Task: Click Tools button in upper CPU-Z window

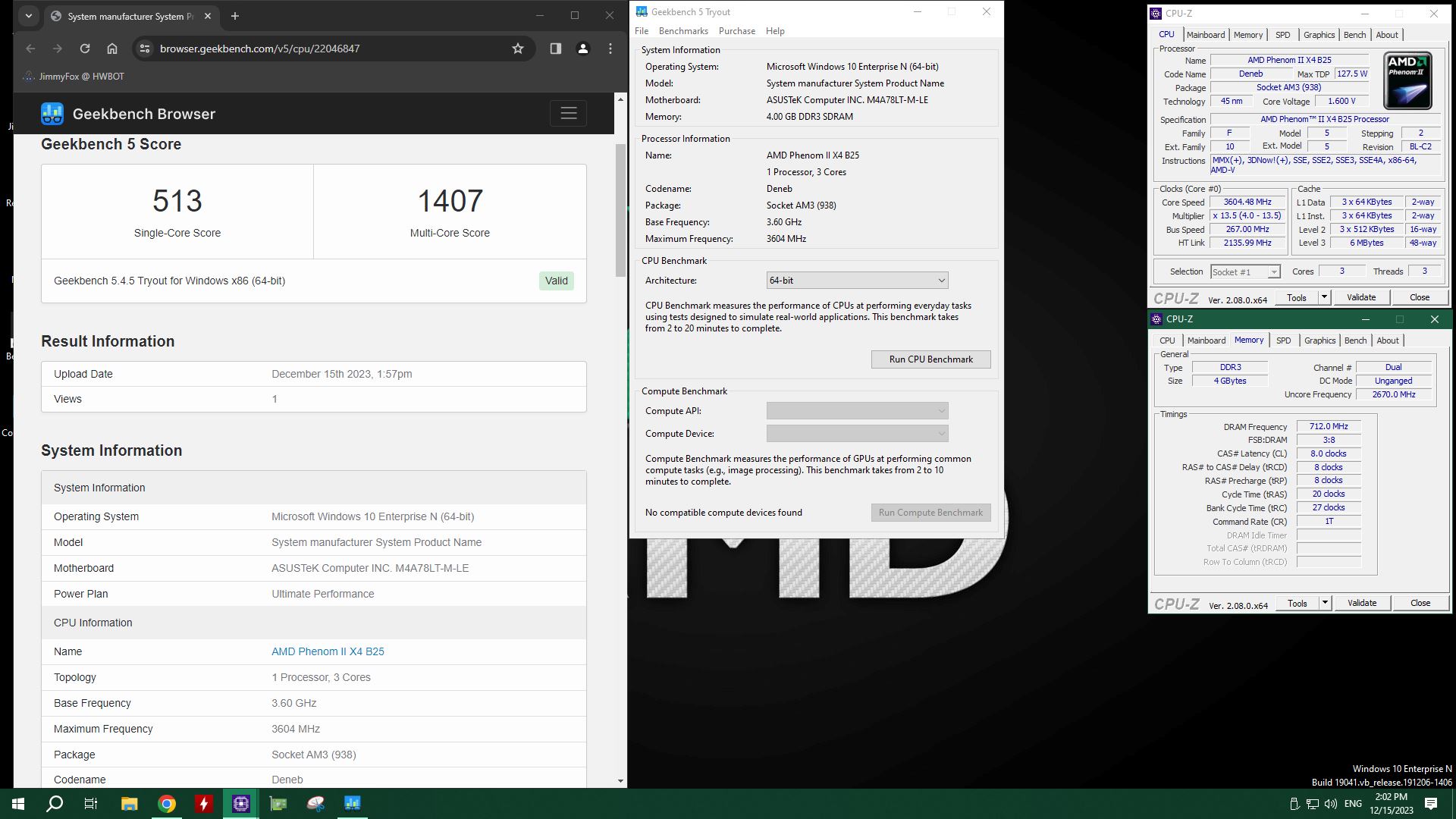Action: click(x=1296, y=297)
